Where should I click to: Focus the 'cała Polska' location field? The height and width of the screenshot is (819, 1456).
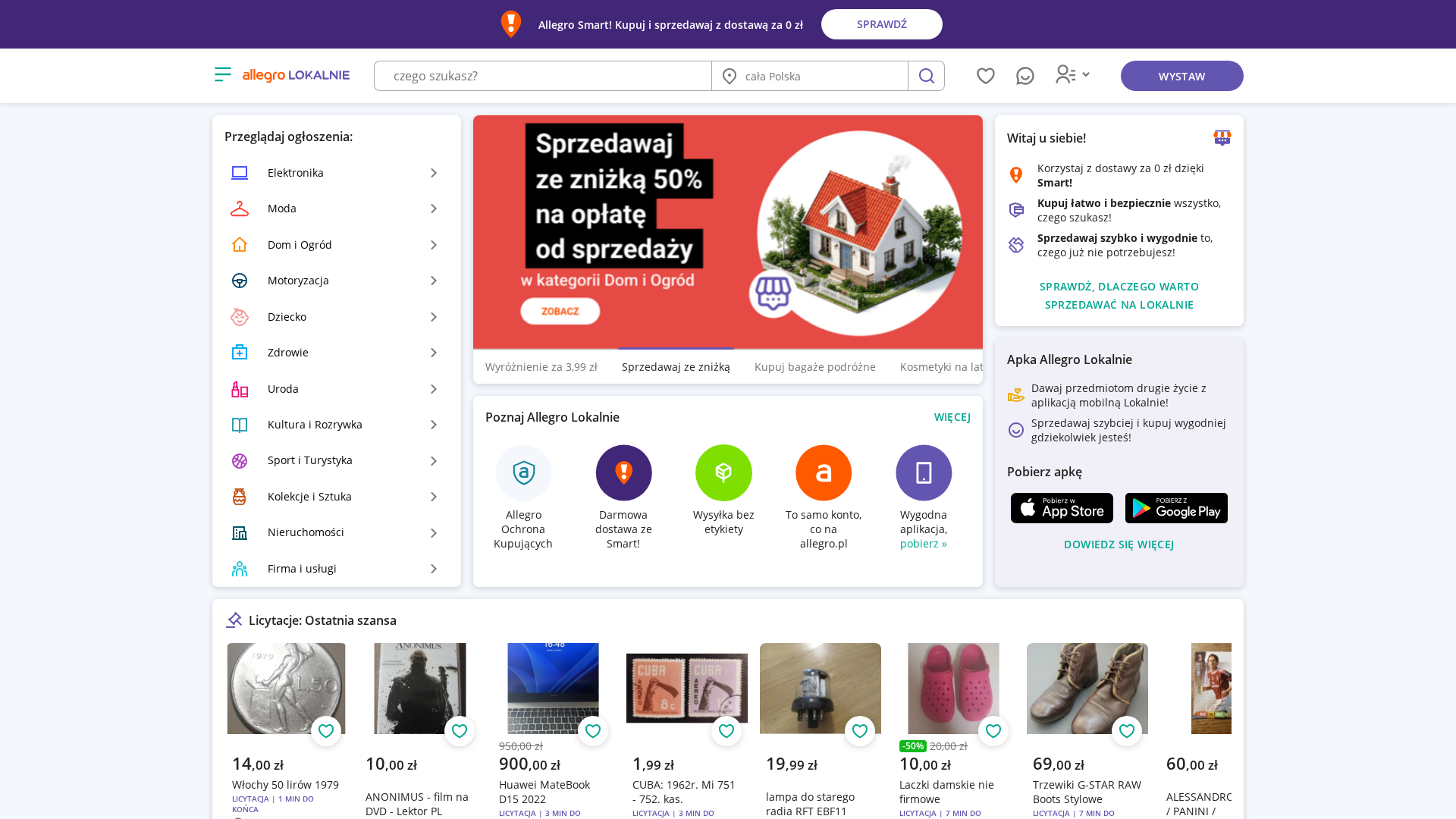[x=810, y=76]
